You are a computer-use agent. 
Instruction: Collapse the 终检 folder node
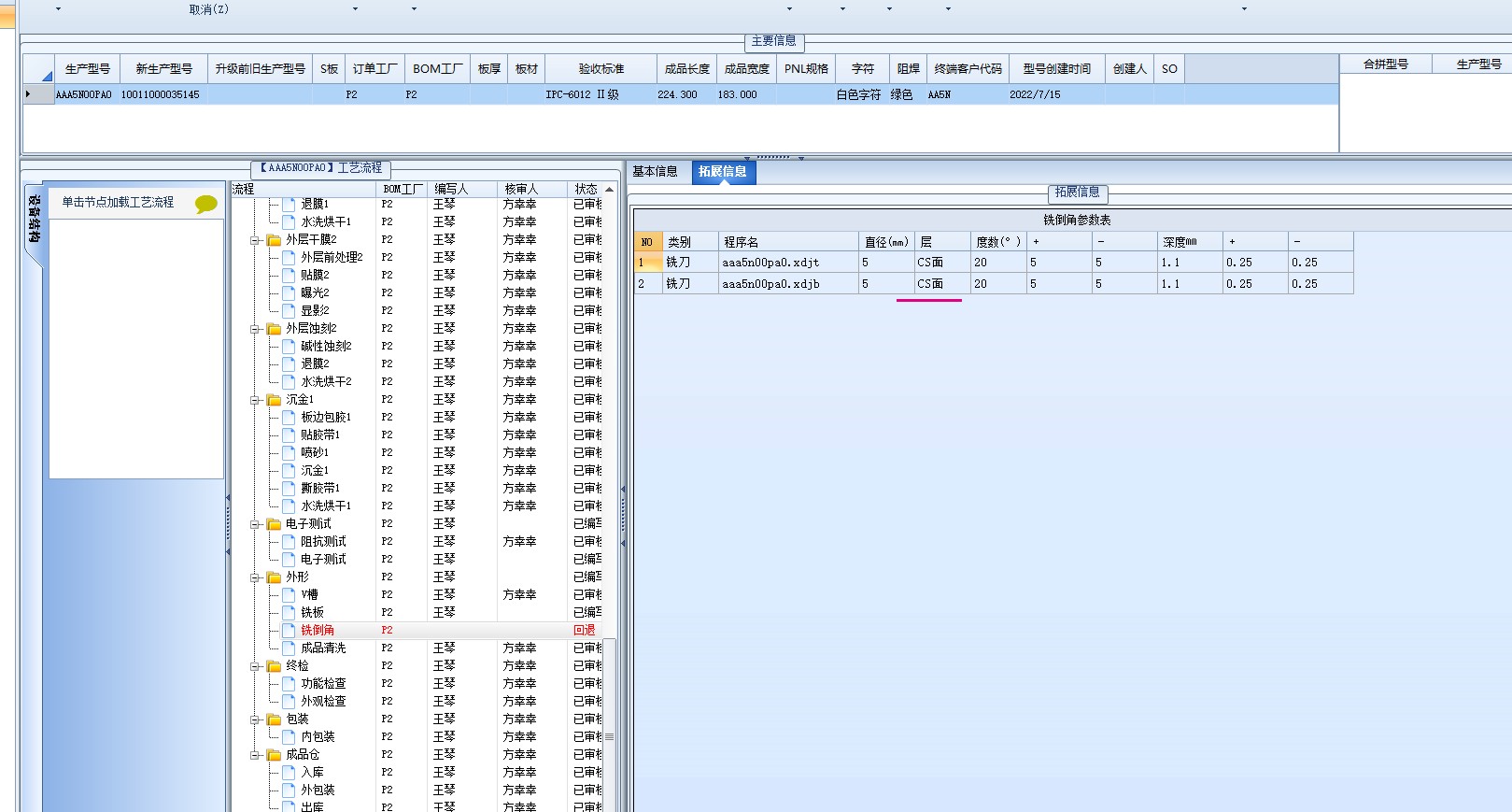(255, 666)
